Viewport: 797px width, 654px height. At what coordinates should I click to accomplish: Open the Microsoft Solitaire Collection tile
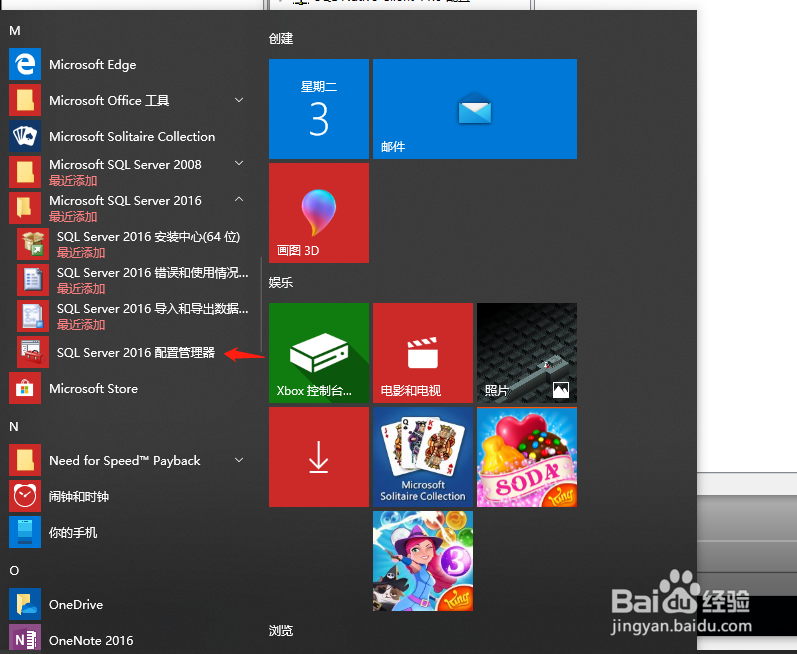pyautogui.click(x=423, y=457)
